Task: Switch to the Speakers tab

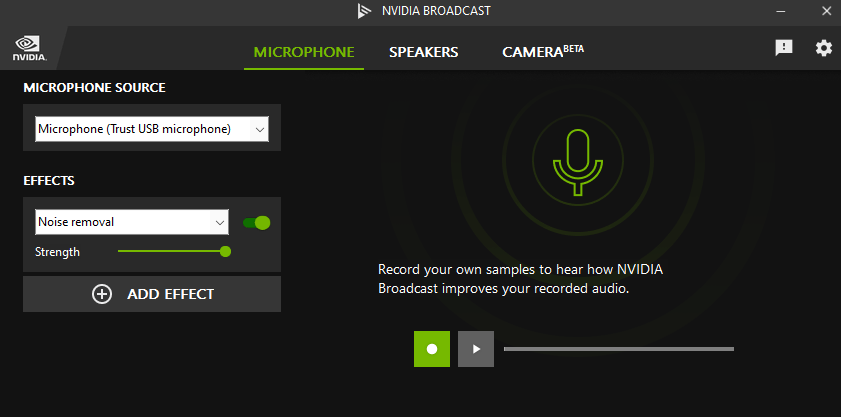Action: point(424,52)
